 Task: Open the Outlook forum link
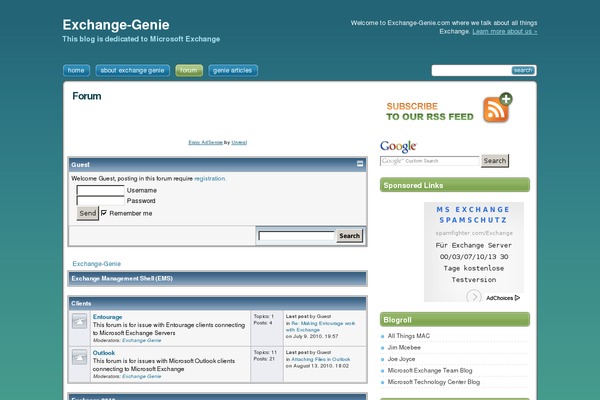pyautogui.click(x=104, y=353)
